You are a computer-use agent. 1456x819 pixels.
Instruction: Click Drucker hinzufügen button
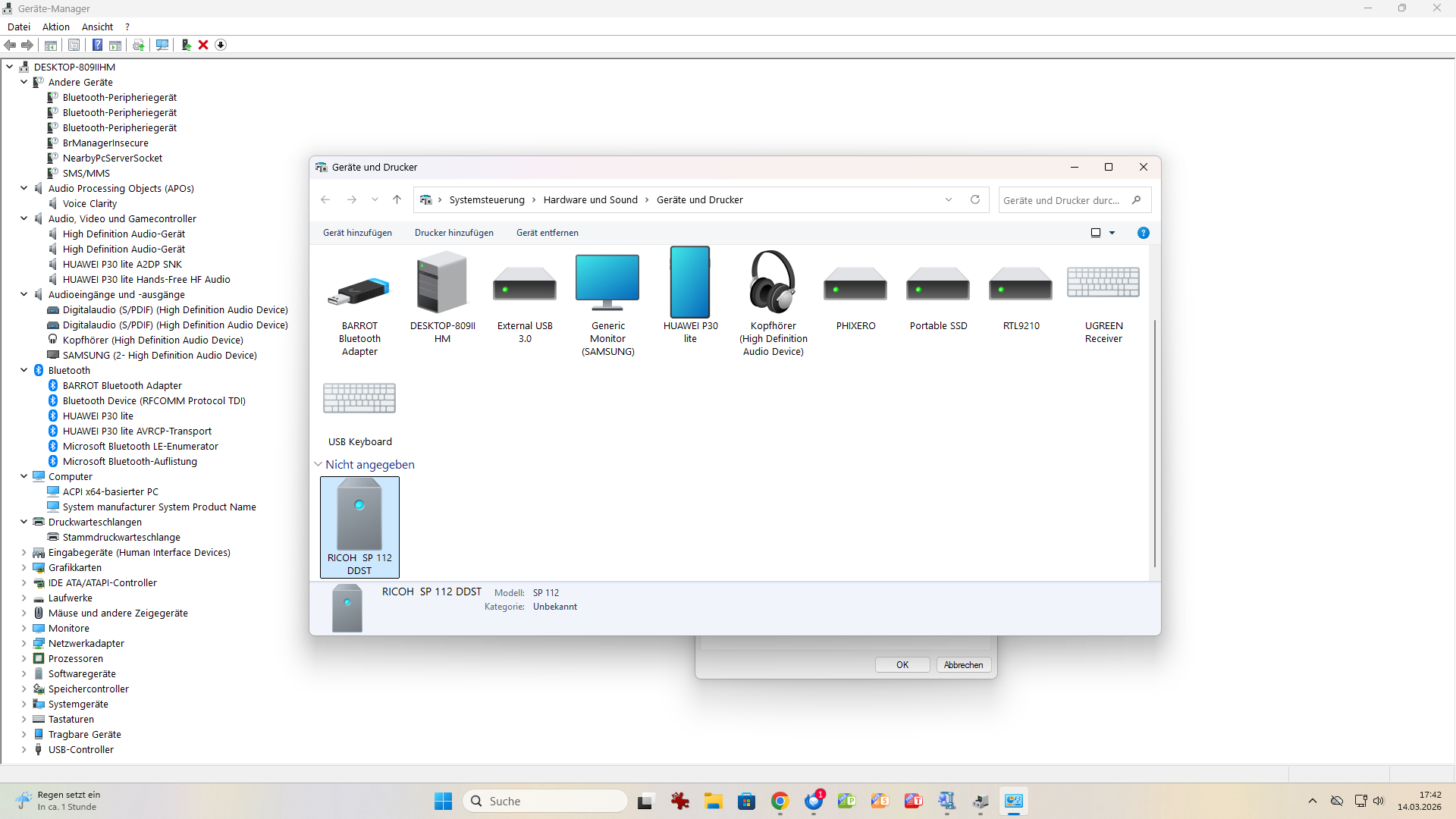coord(453,233)
